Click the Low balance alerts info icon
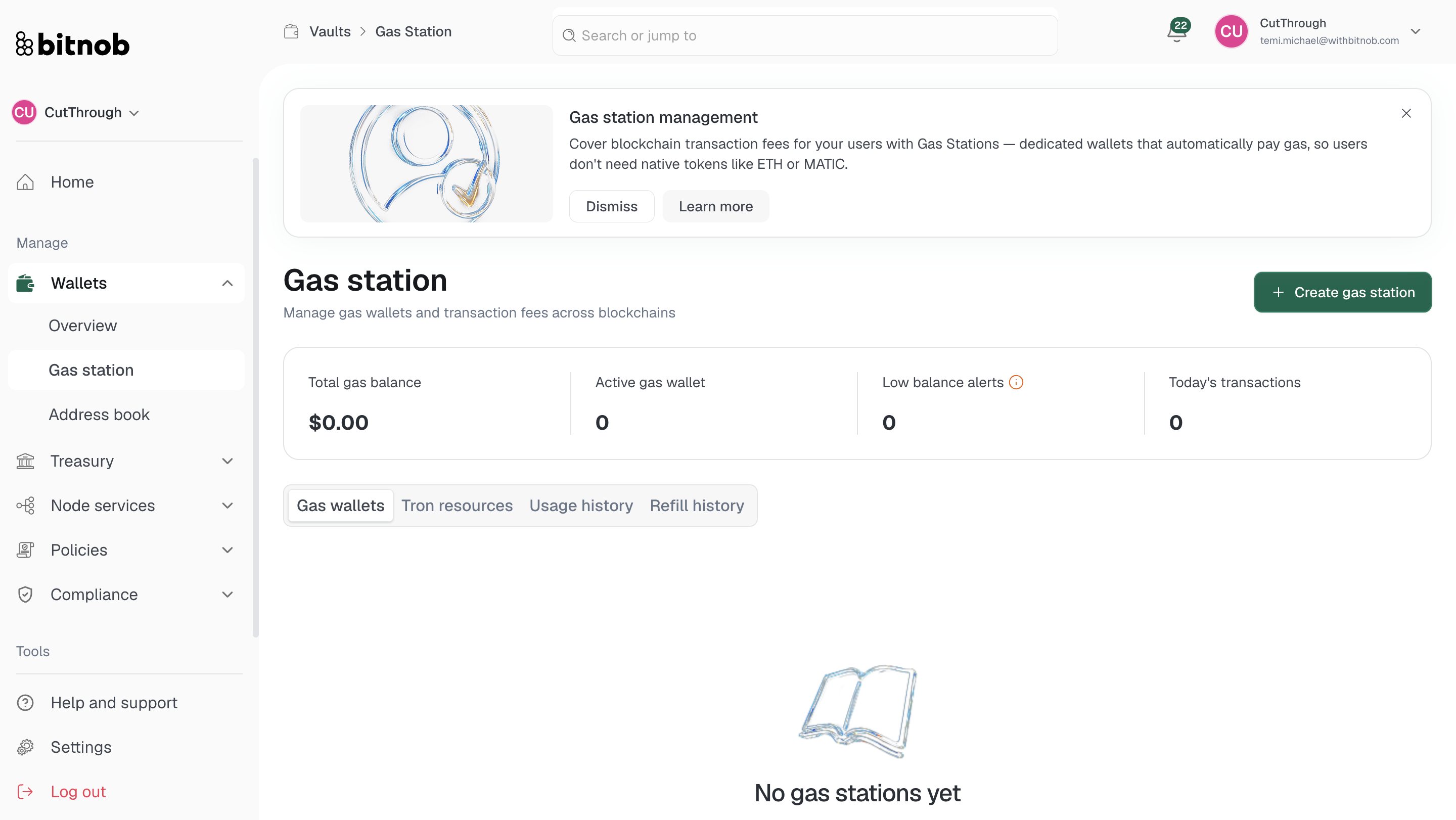The image size is (1456, 820). pyautogui.click(x=1016, y=383)
